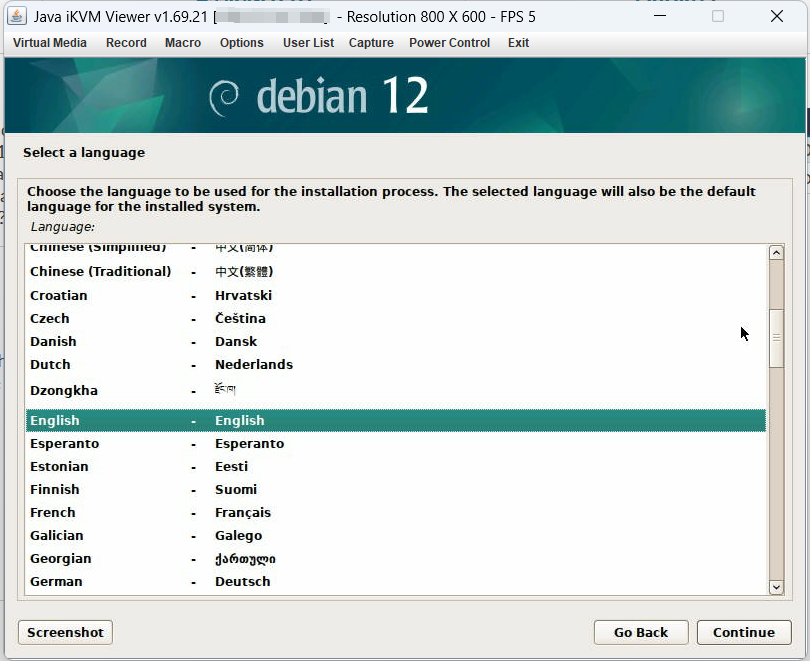Screen dimensions: 810x661
Task: Open the Record menu
Action: 126,43
